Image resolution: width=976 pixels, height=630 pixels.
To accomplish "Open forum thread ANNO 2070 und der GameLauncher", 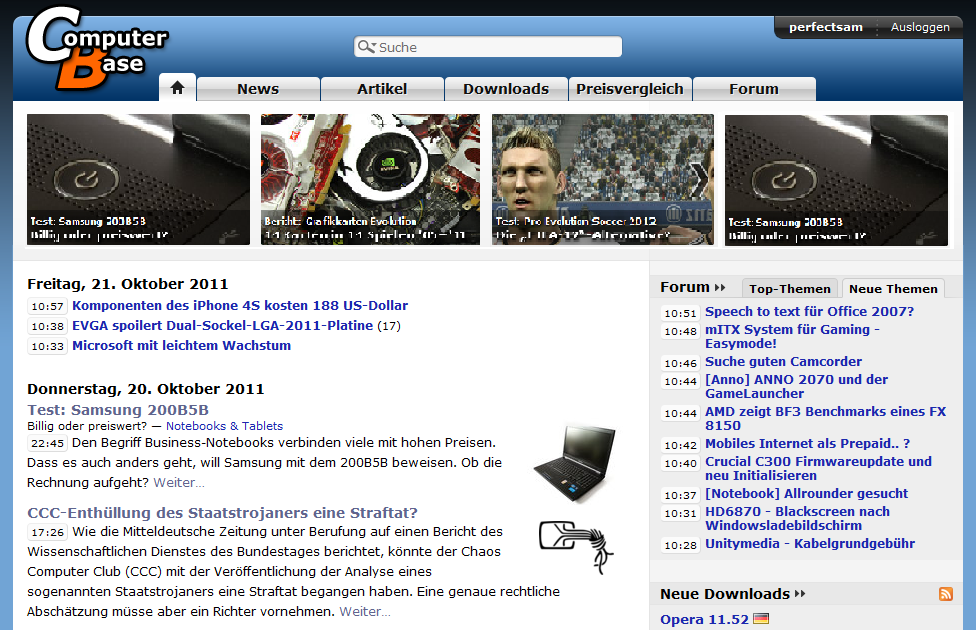I will point(796,387).
